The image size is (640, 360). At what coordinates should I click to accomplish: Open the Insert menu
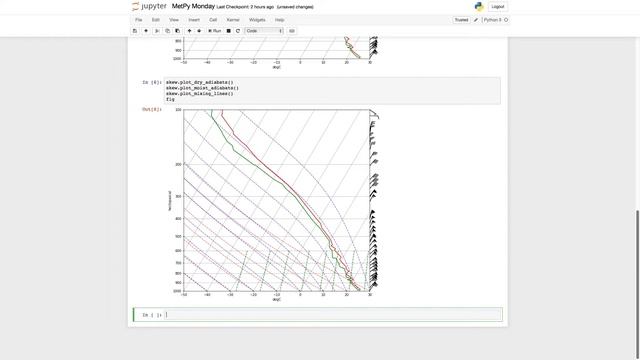(194, 20)
